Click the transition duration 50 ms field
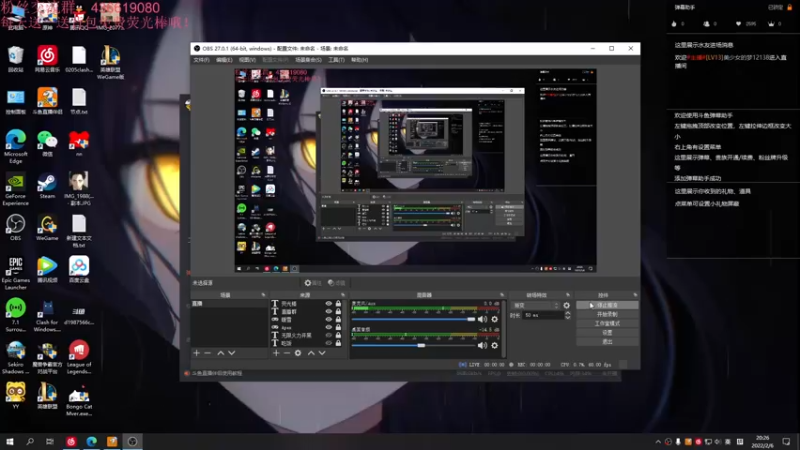Screen dimensions: 800x450 (542, 315)
